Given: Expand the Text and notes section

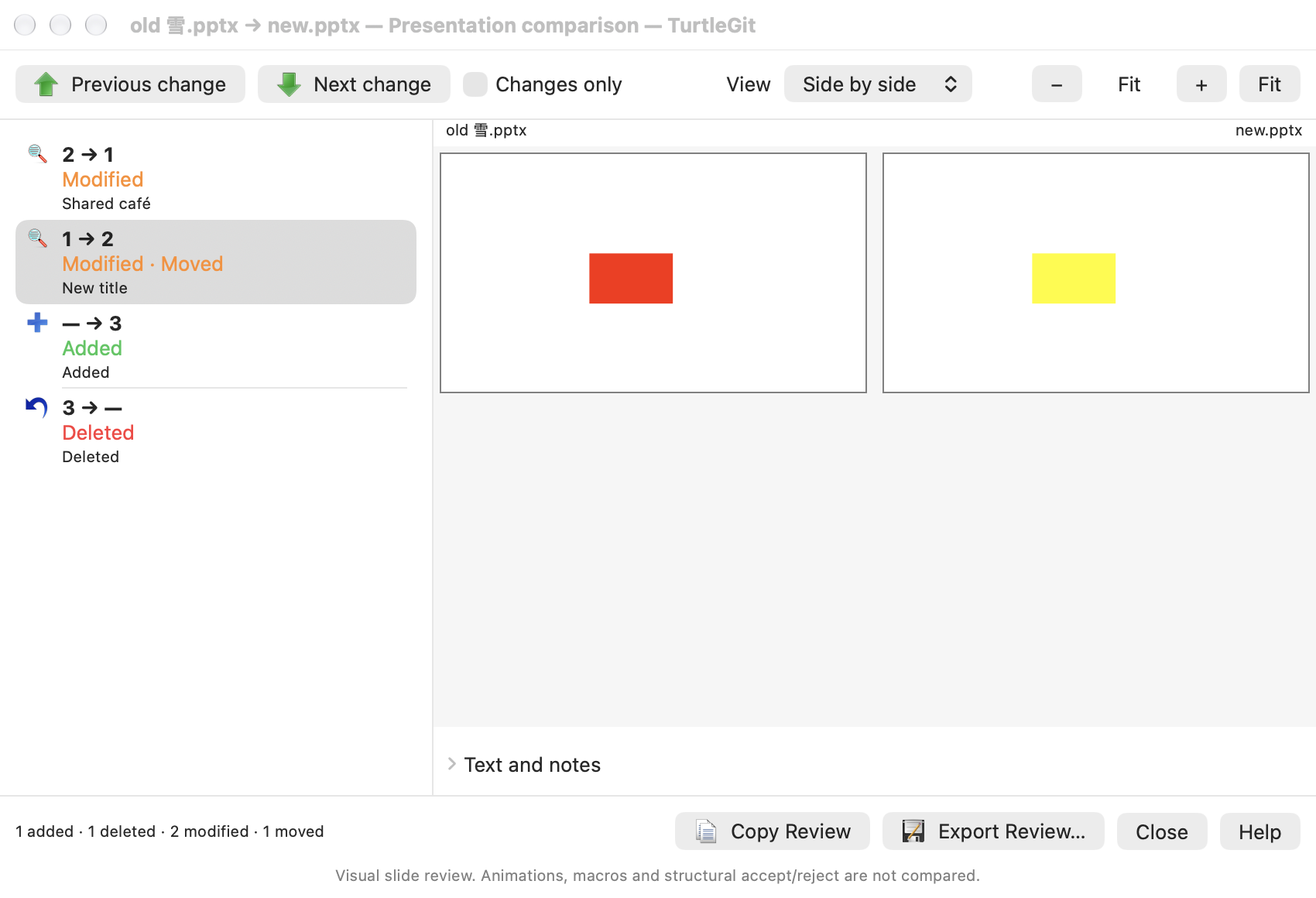Looking at the screenshot, I should tap(451, 764).
